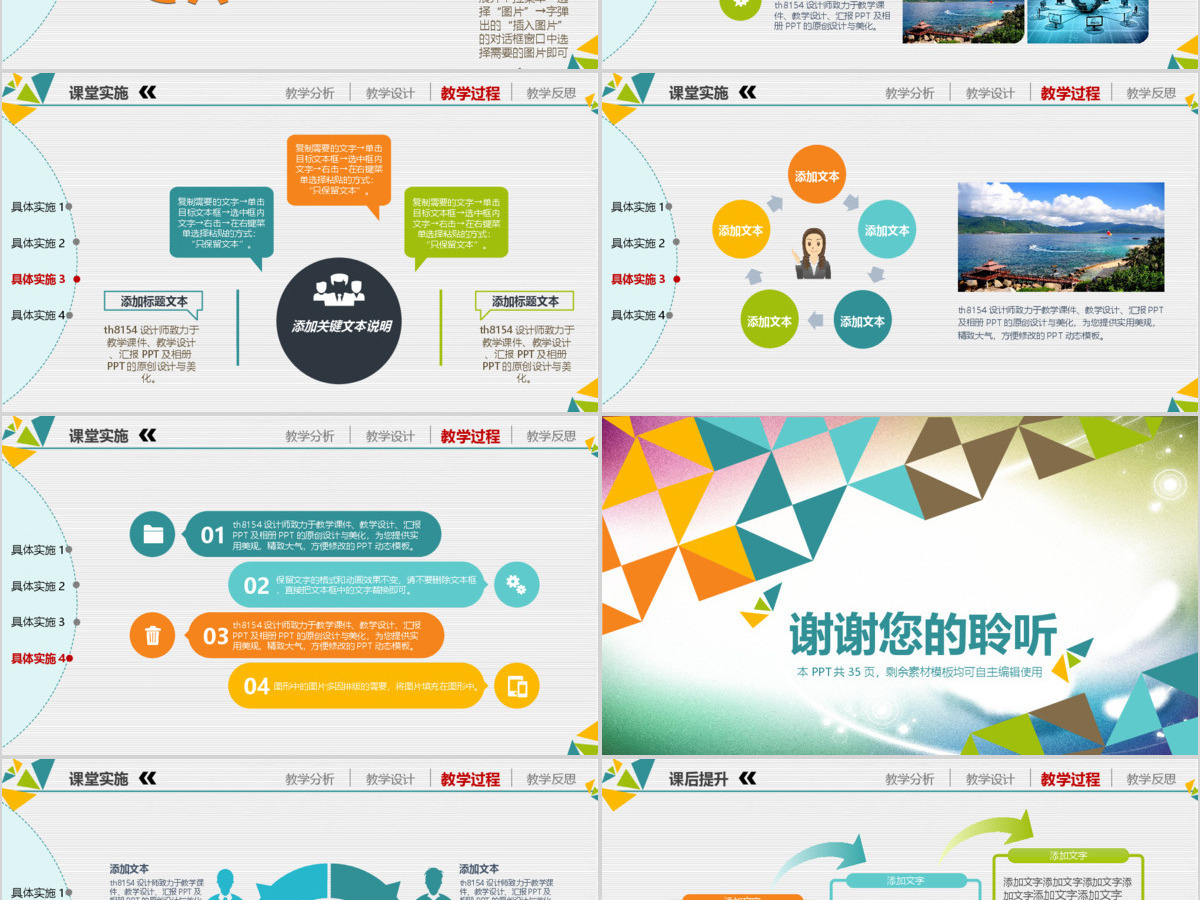Click the right person silhouette icon on the bottom-left slide
The image size is (1200, 900).
click(x=432, y=883)
